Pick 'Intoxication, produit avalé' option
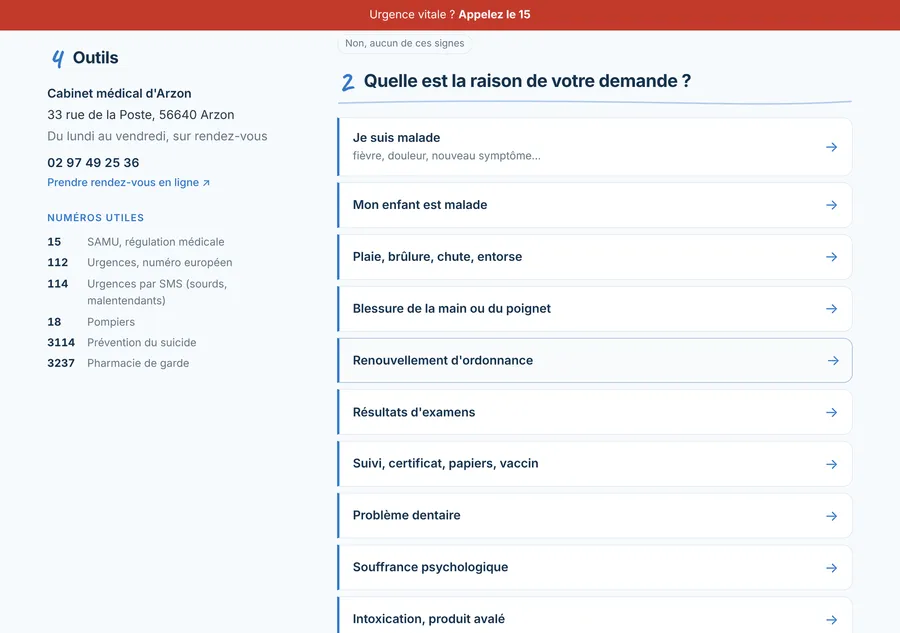 (x=595, y=615)
